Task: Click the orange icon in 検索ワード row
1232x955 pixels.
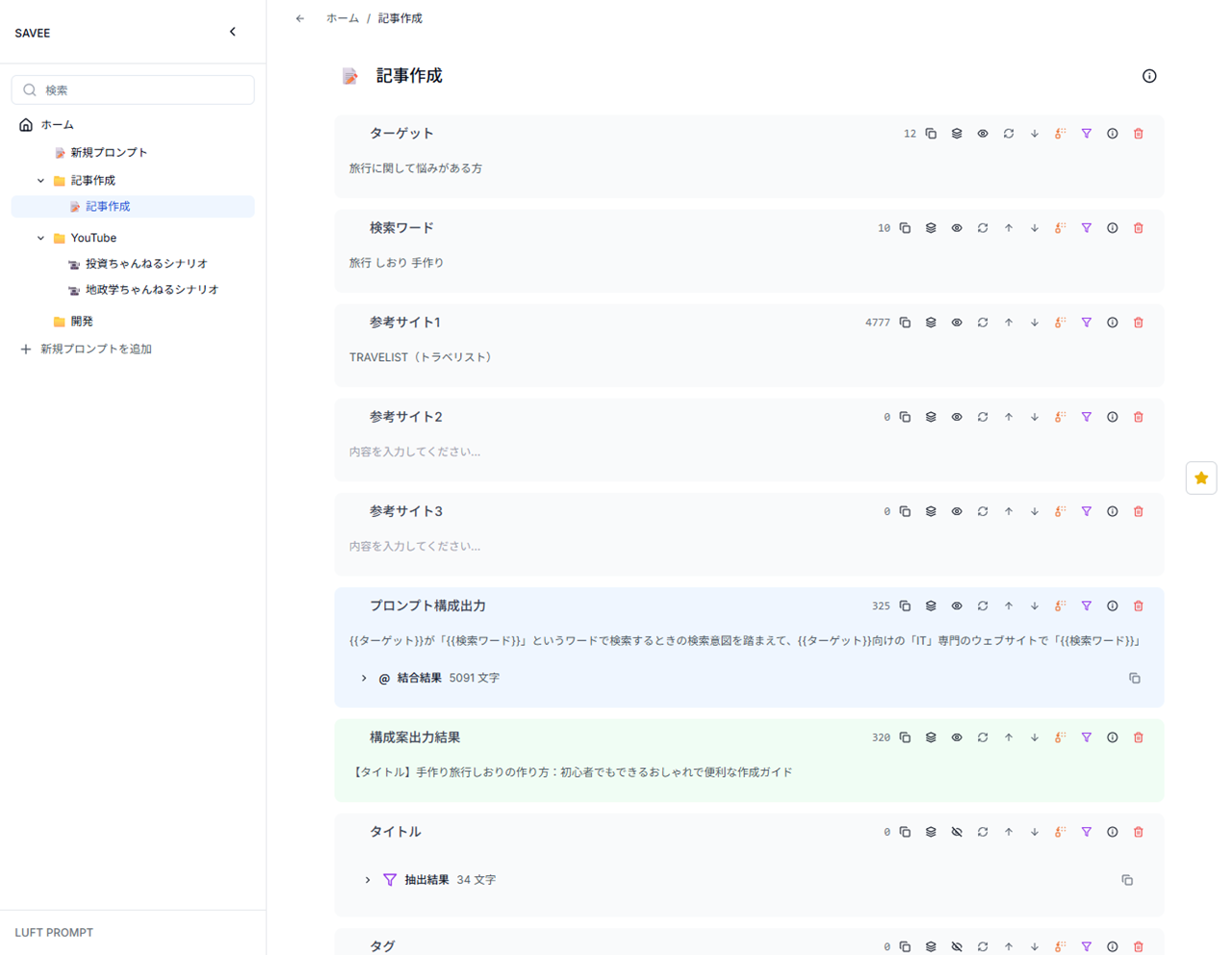Action: pos(1061,228)
